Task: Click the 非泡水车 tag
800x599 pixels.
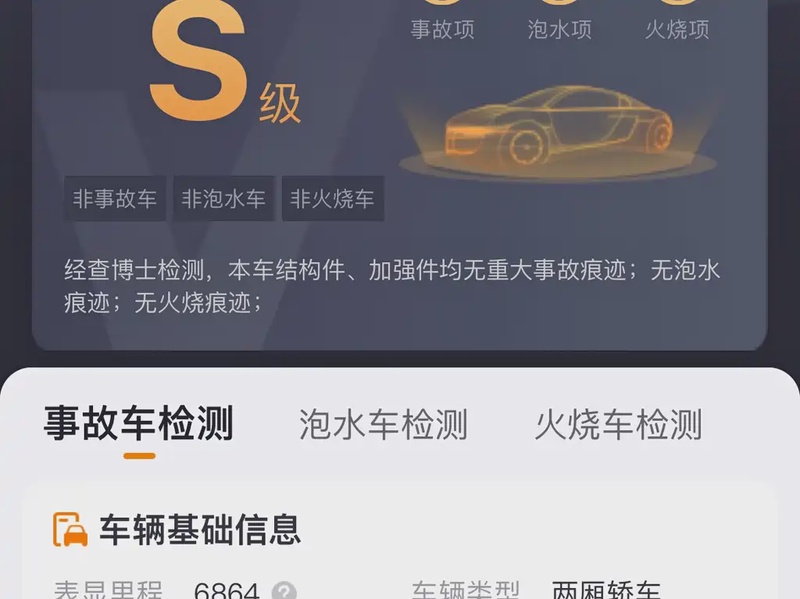Action: (223, 198)
